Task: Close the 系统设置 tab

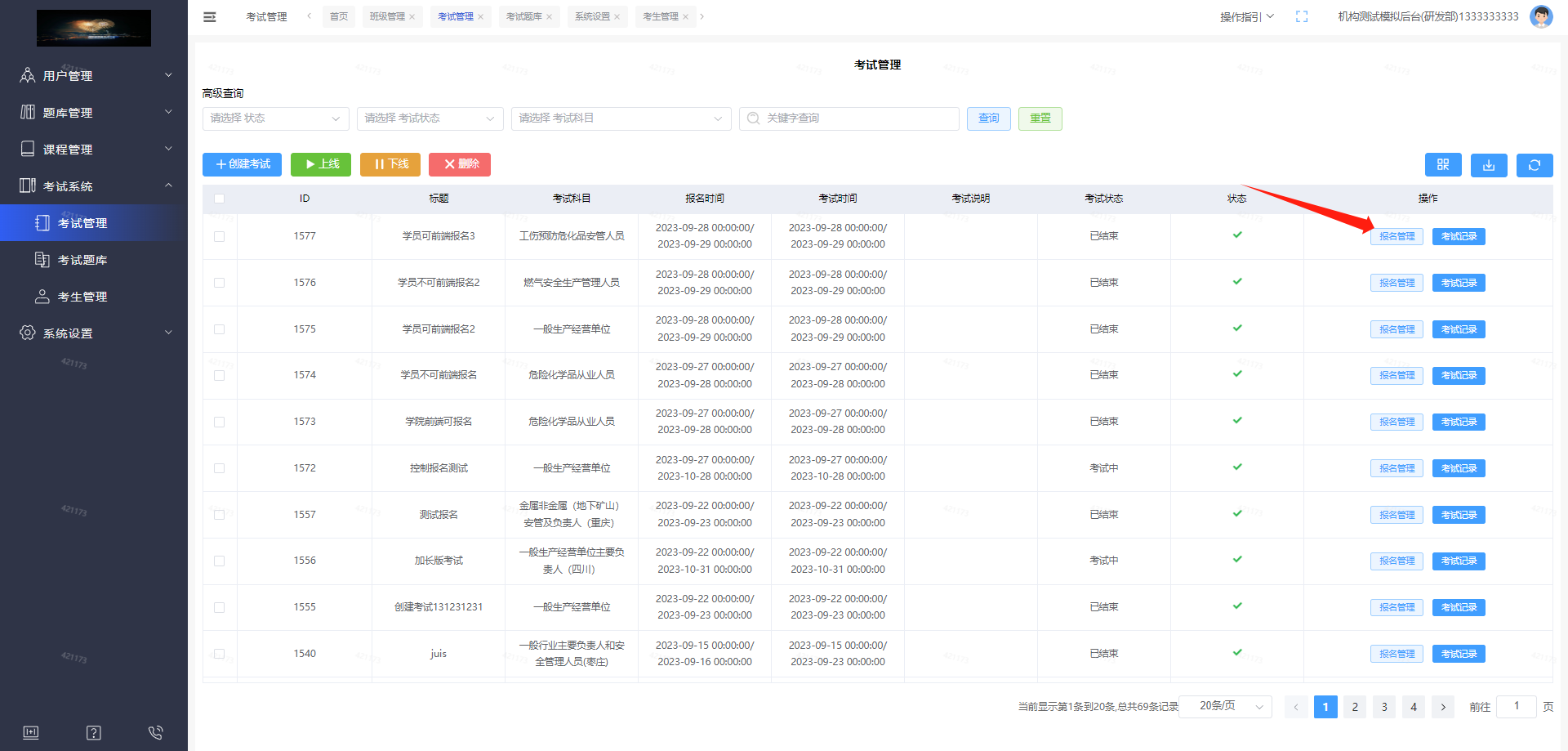Action: point(617,17)
